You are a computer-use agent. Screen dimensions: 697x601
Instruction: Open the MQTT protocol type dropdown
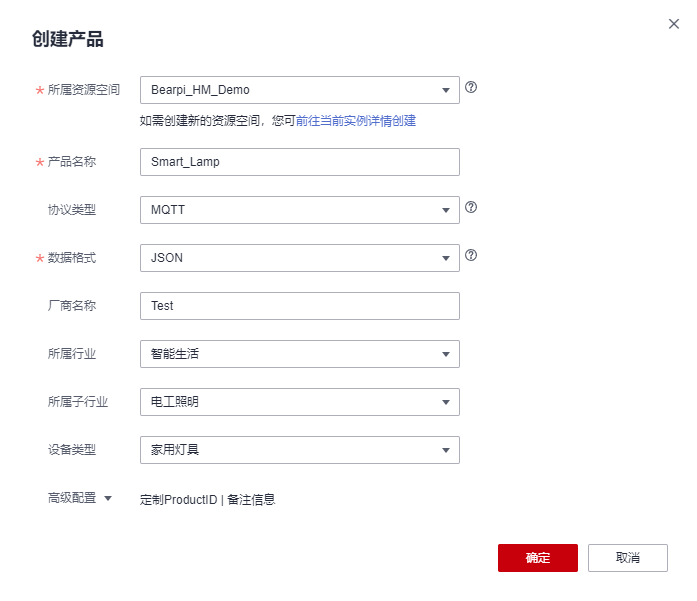[x=299, y=210]
